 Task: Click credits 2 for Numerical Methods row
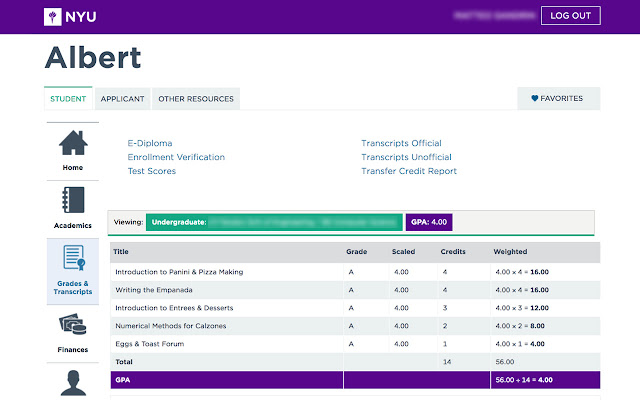pyautogui.click(x=445, y=326)
